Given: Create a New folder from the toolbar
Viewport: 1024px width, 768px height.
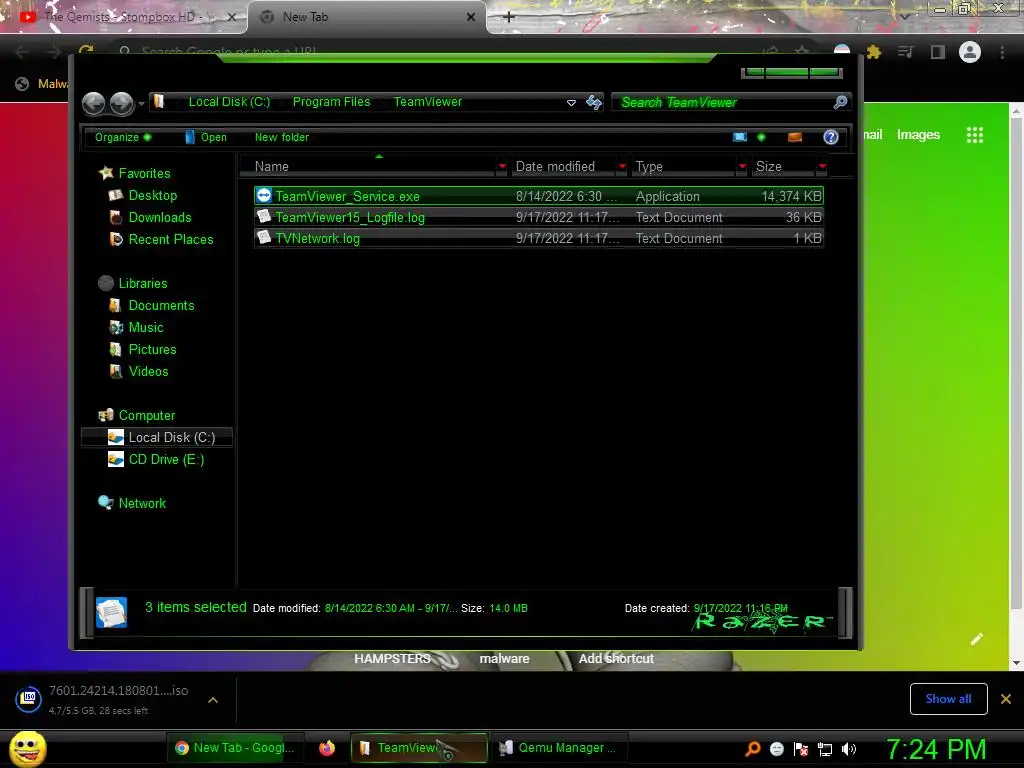Looking at the screenshot, I should point(281,137).
